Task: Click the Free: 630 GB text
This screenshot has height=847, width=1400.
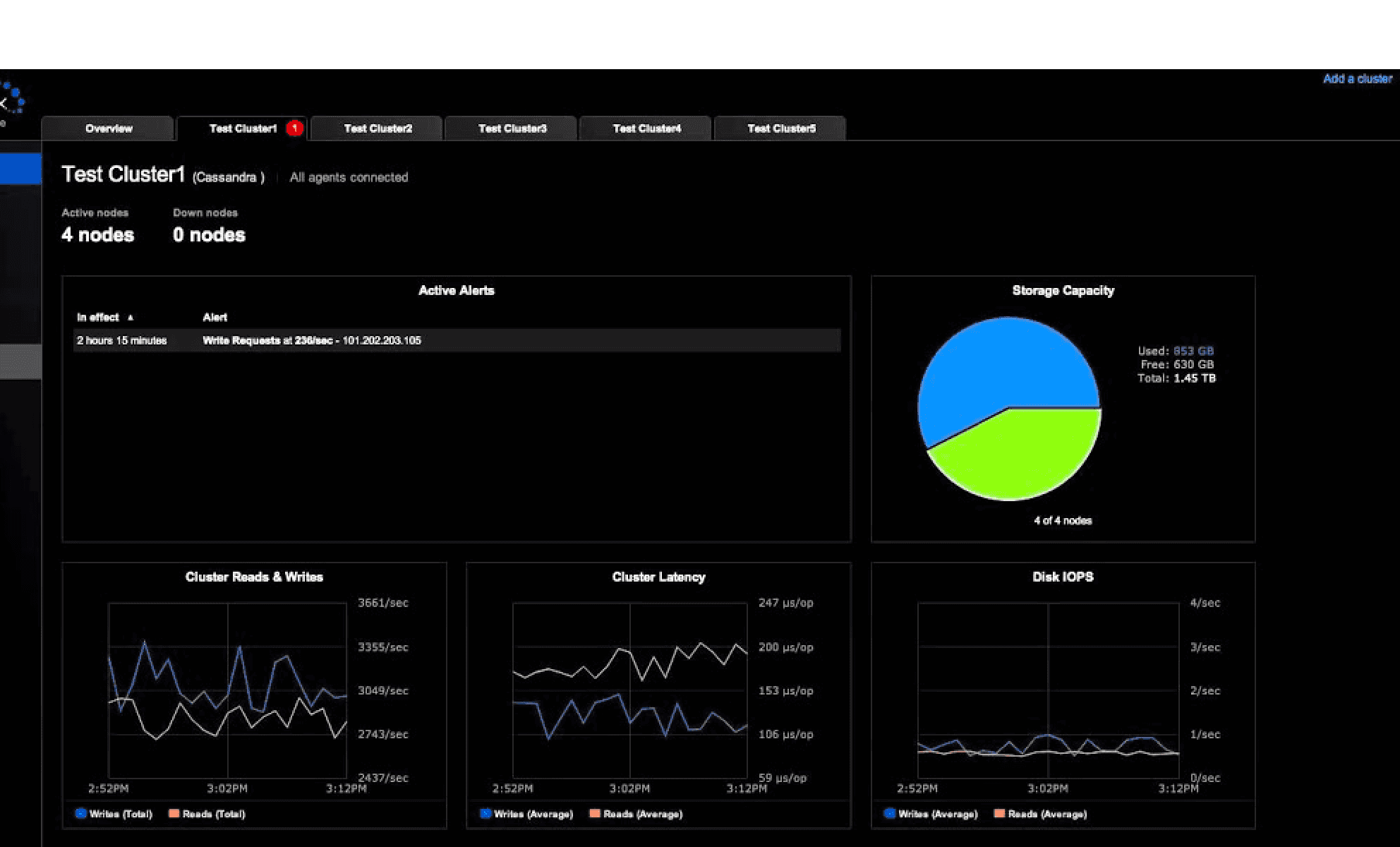Action: point(1177,364)
